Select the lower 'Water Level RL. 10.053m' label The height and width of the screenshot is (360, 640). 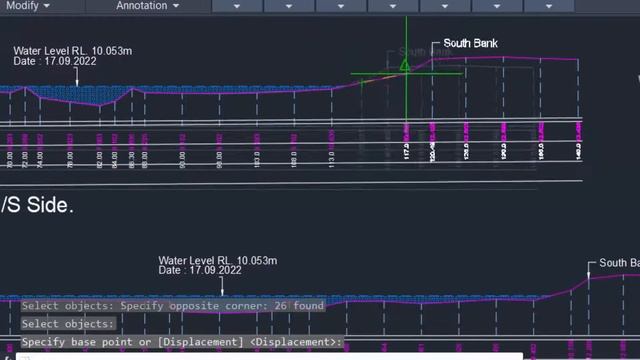coord(218,260)
